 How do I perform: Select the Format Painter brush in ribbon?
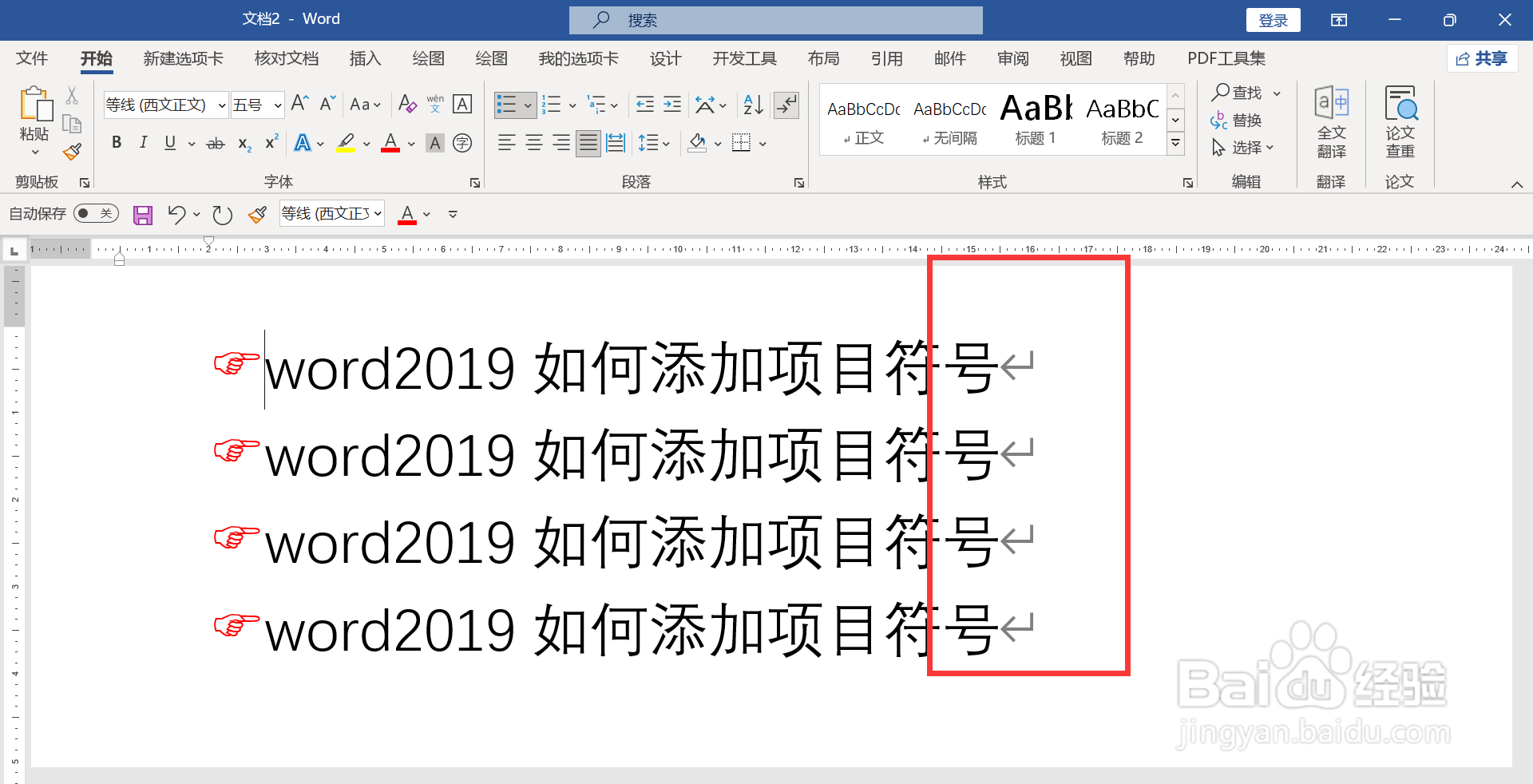[x=72, y=152]
